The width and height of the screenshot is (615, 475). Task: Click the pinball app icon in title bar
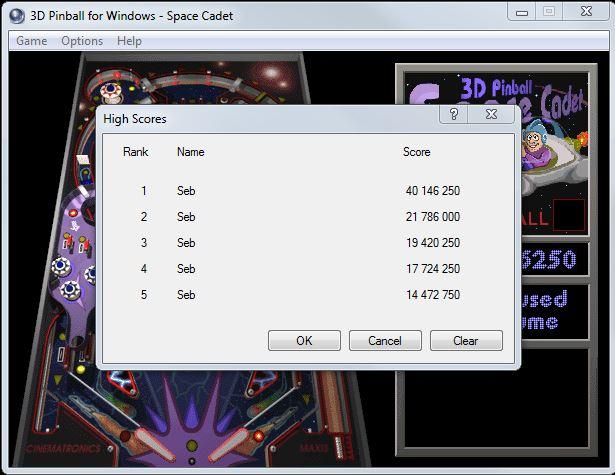coord(17,16)
